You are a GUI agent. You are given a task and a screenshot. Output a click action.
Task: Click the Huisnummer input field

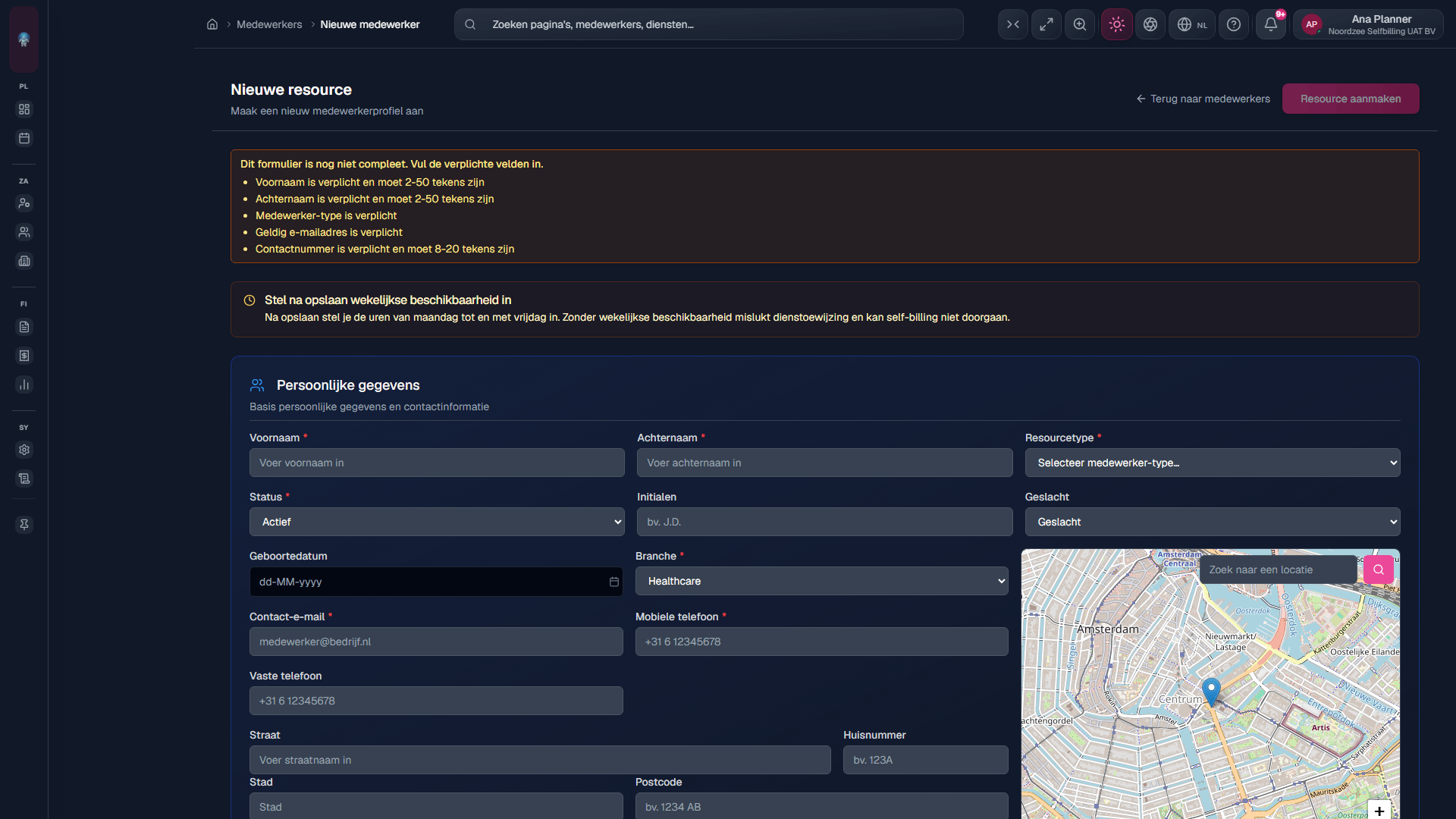click(926, 760)
